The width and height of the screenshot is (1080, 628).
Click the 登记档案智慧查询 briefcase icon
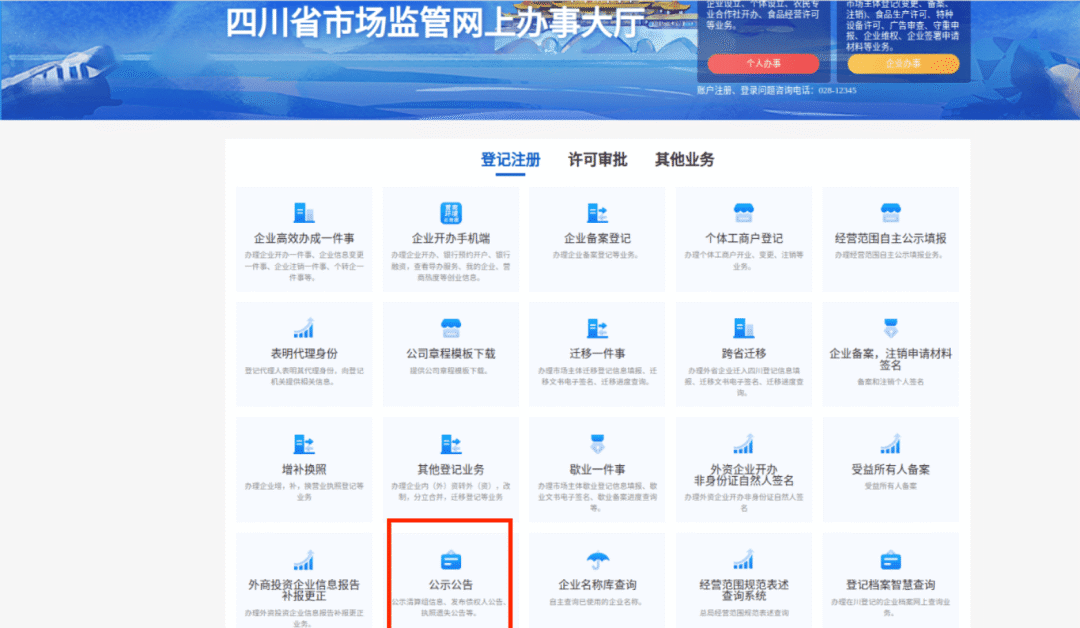pyautogui.click(x=891, y=560)
